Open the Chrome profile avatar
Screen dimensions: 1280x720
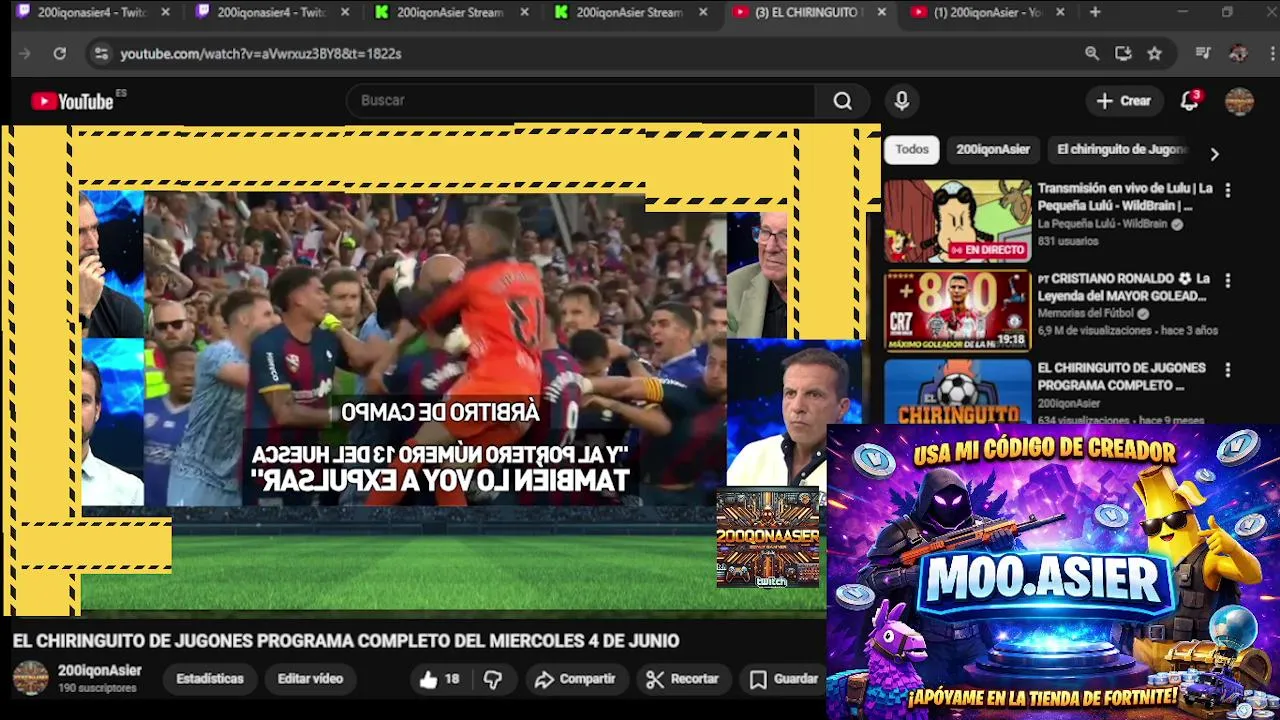click(x=1238, y=54)
